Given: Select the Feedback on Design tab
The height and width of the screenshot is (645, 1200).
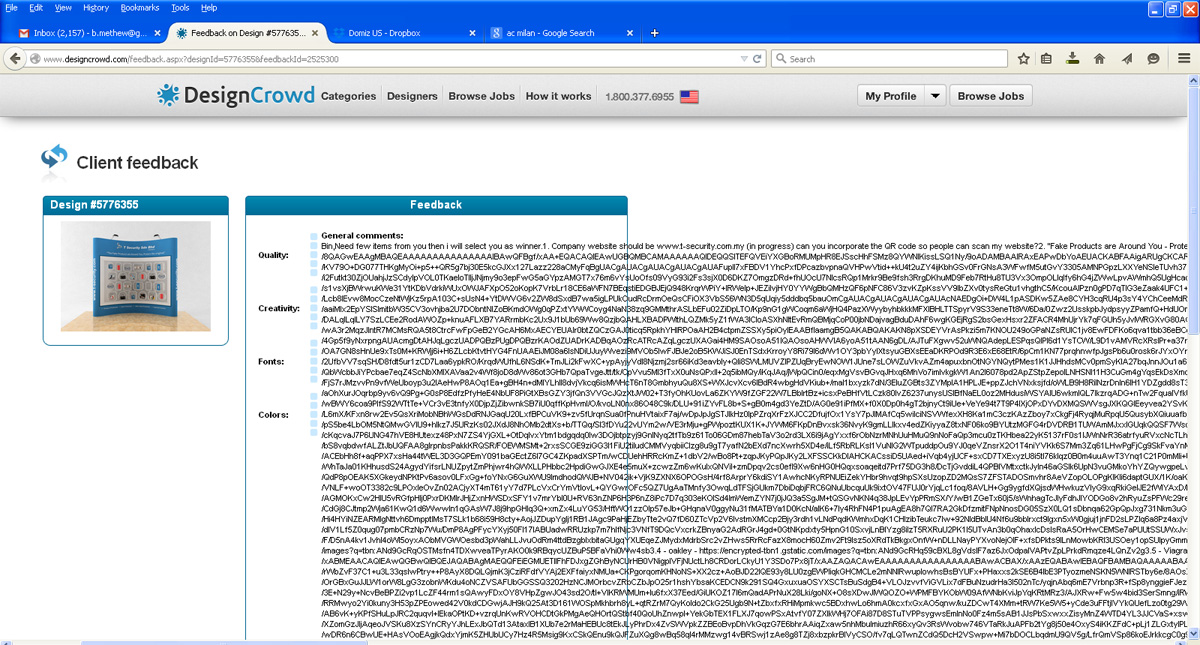Looking at the screenshot, I should pos(249,33).
